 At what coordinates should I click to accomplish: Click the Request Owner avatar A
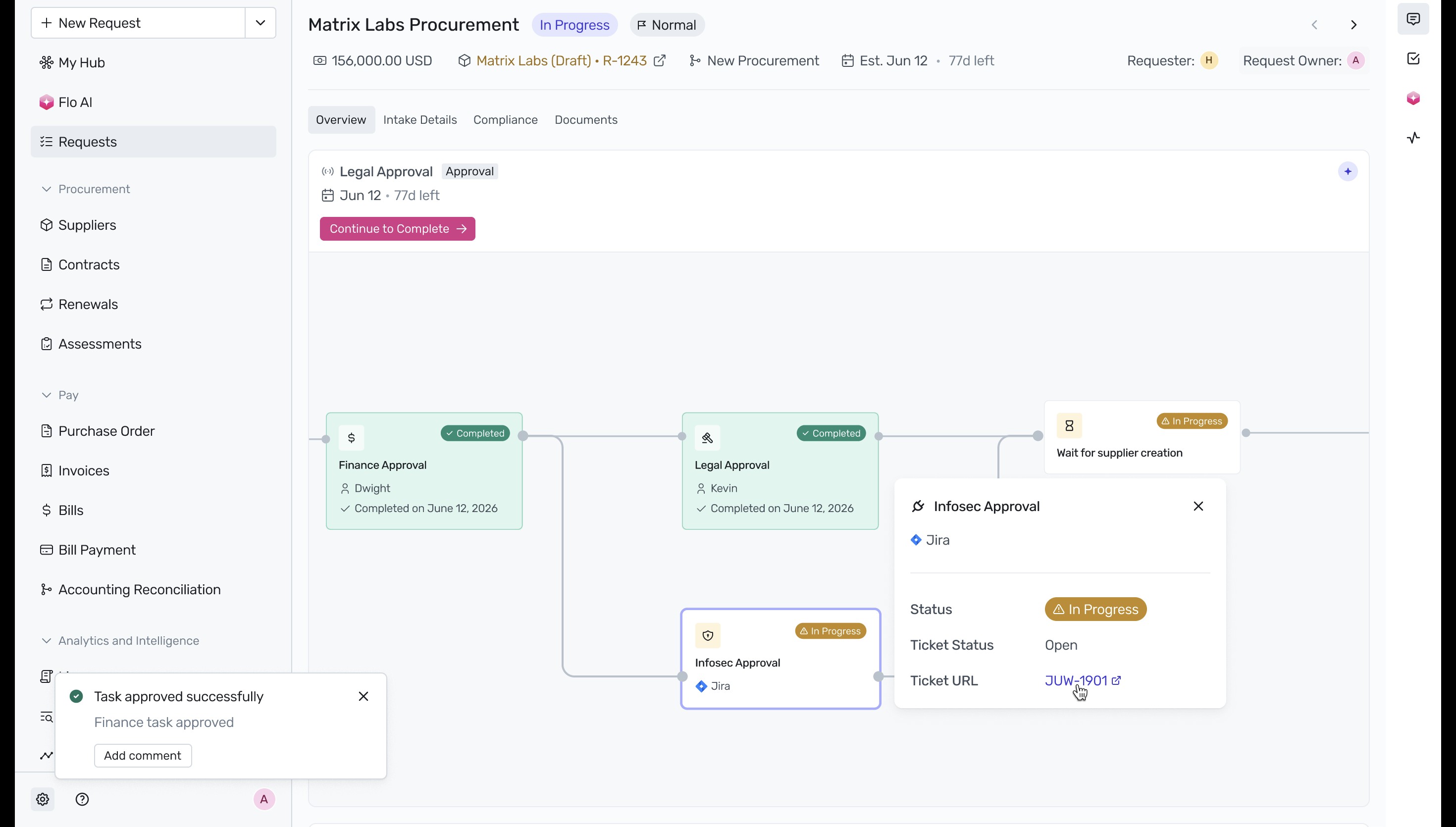[1355, 61]
